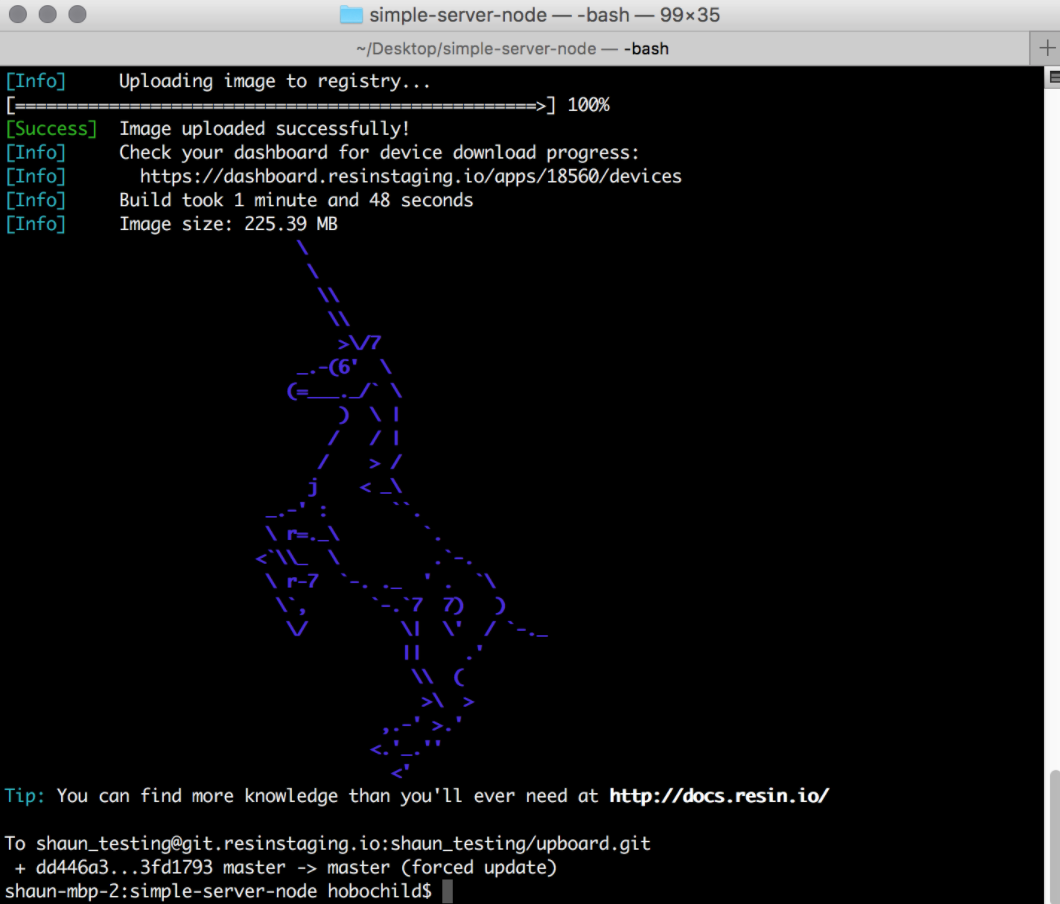This screenshot has height=904, width=1060.
Task: Click the folder proxy icon in title bar
Action: [351, 15]
